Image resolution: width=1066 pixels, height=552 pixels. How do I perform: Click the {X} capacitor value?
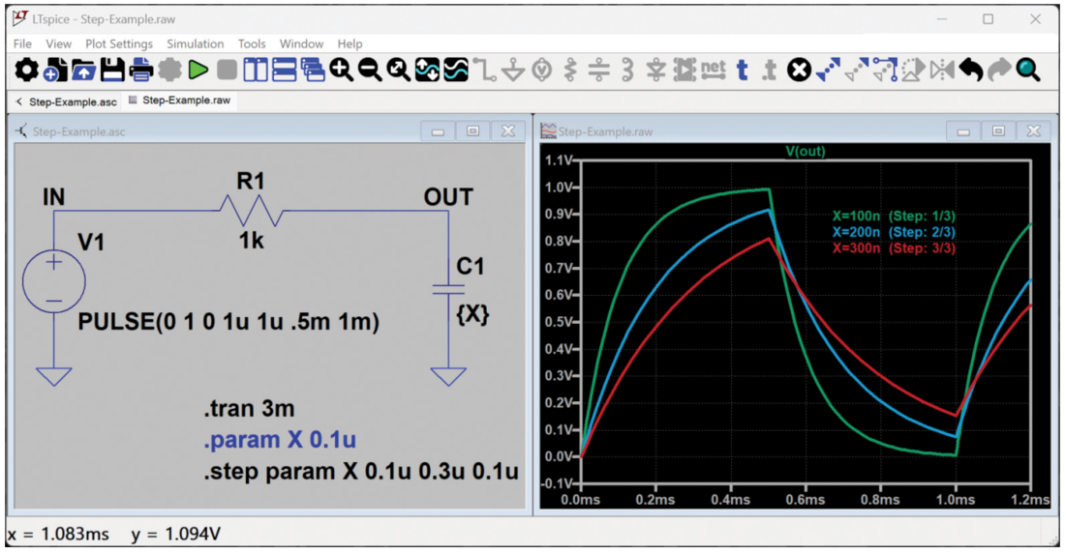pyautogui.click(x=472, y=315)
